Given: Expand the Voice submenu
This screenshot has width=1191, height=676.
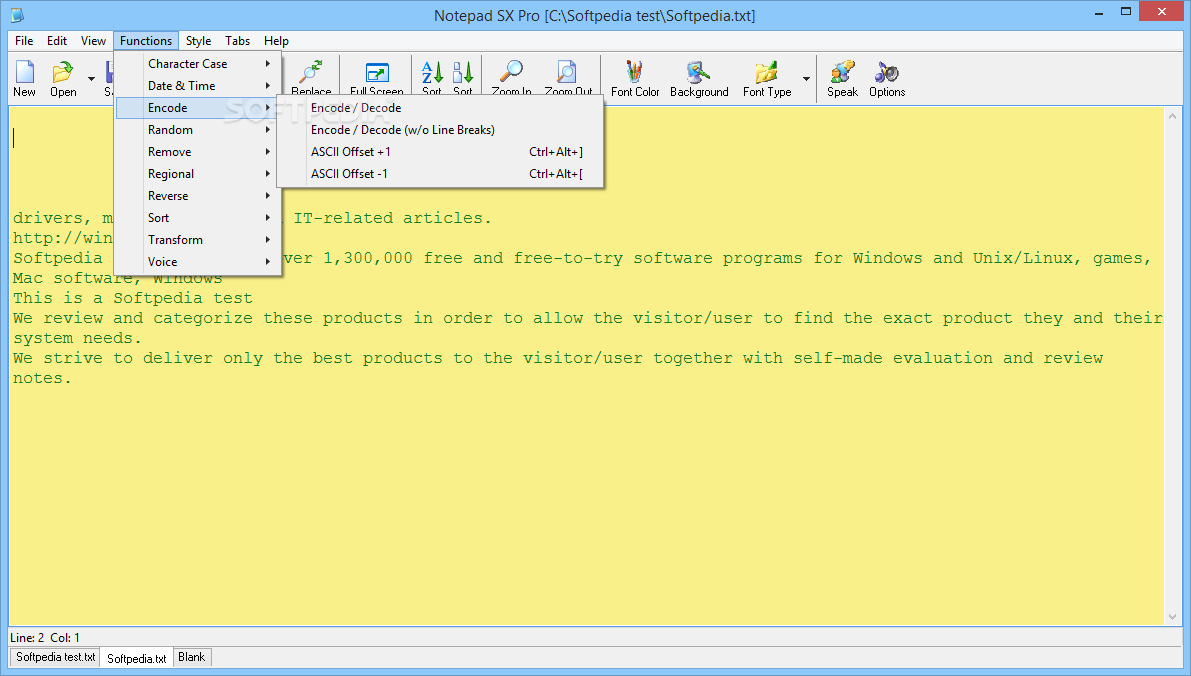Looking at the screenshot, I should pos(197,262).
